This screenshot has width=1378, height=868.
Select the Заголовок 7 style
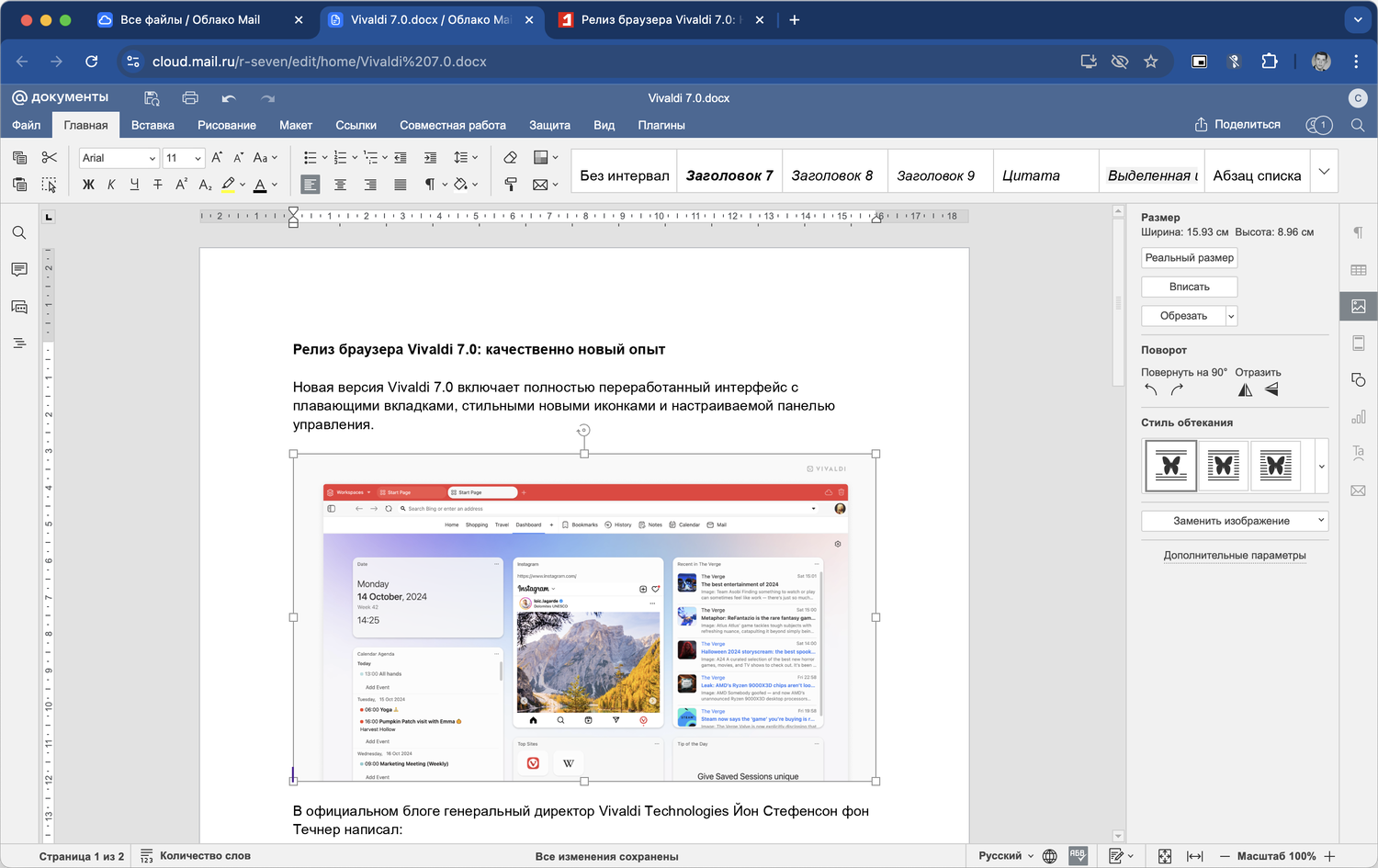(x=729, y=175)
